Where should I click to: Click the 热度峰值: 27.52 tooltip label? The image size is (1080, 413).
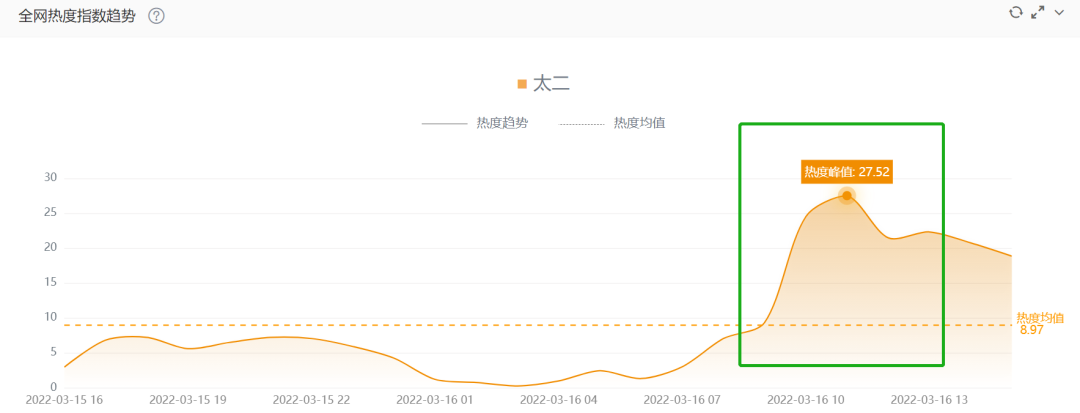847,171
